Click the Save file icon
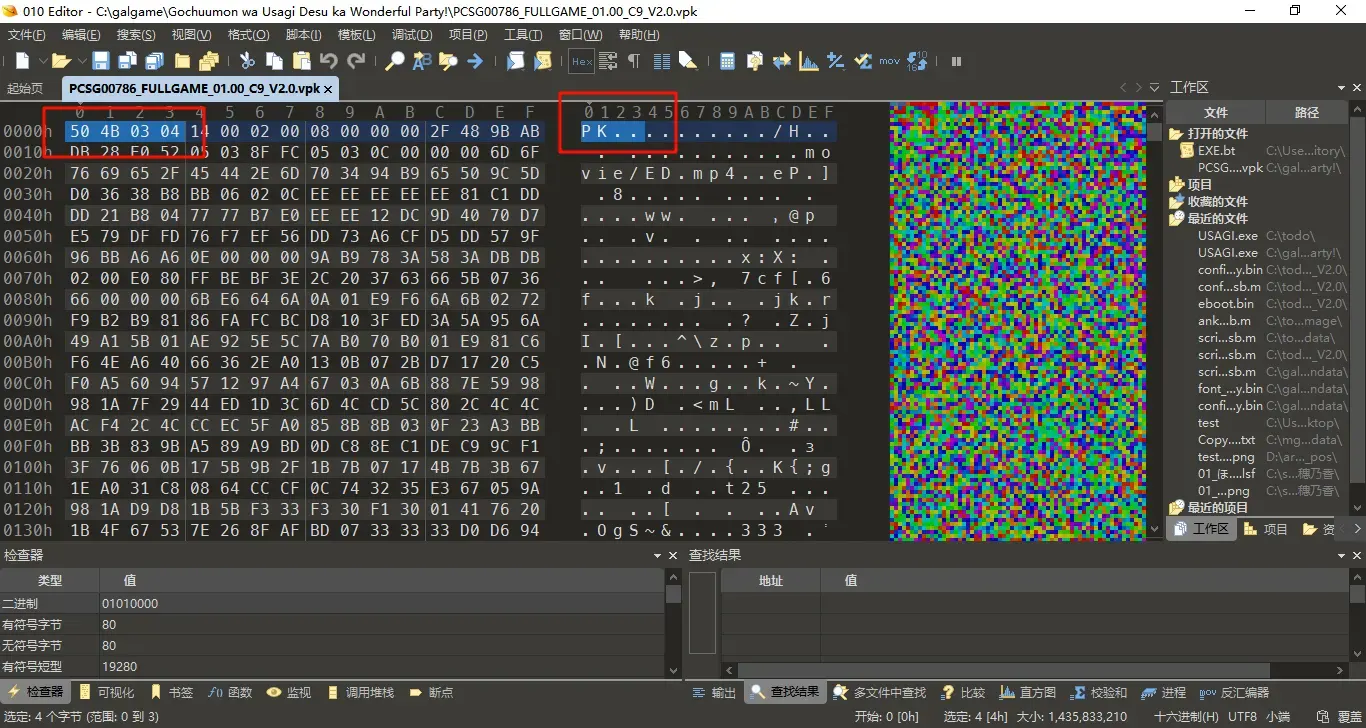This screenshot has width=1366, height=728. pos(100,61)
